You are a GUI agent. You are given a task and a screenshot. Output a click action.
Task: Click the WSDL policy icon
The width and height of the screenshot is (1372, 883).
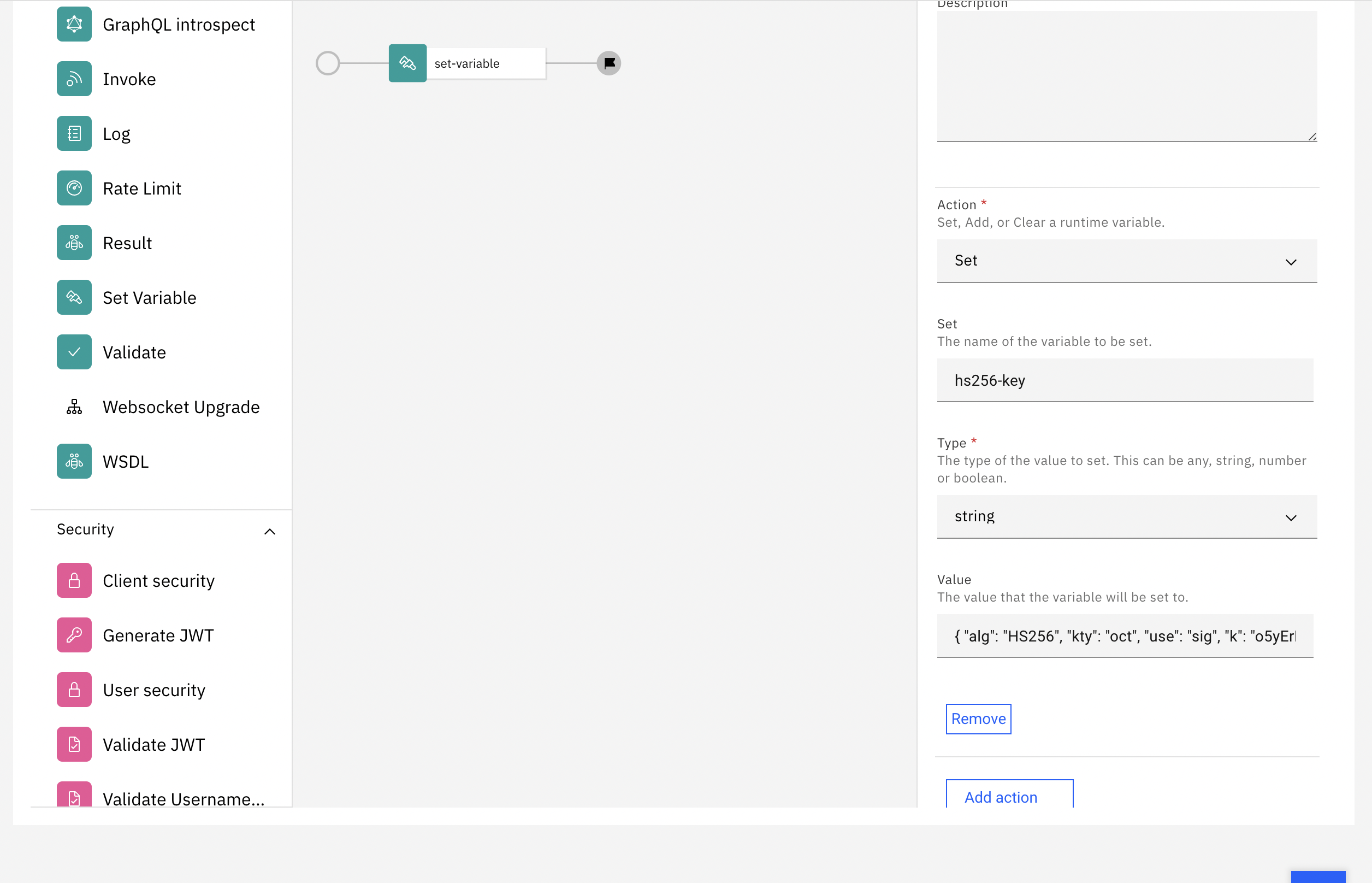[74, 461]
